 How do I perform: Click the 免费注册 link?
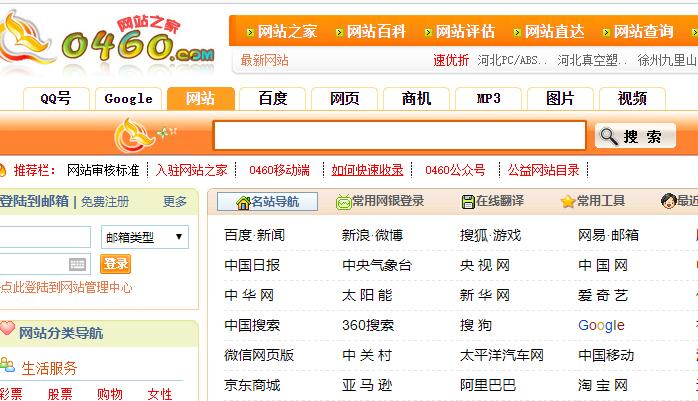pos(105,201)
